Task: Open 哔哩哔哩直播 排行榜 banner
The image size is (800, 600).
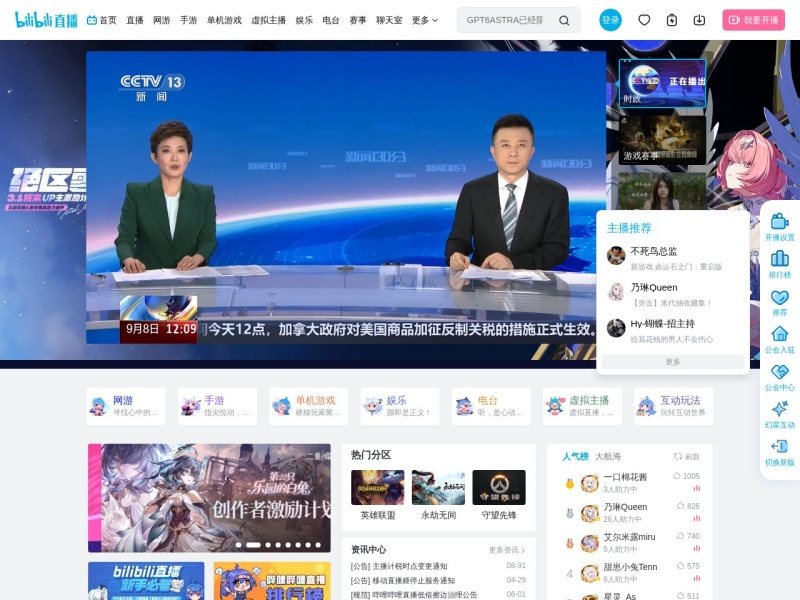Action: click(272, 581)
